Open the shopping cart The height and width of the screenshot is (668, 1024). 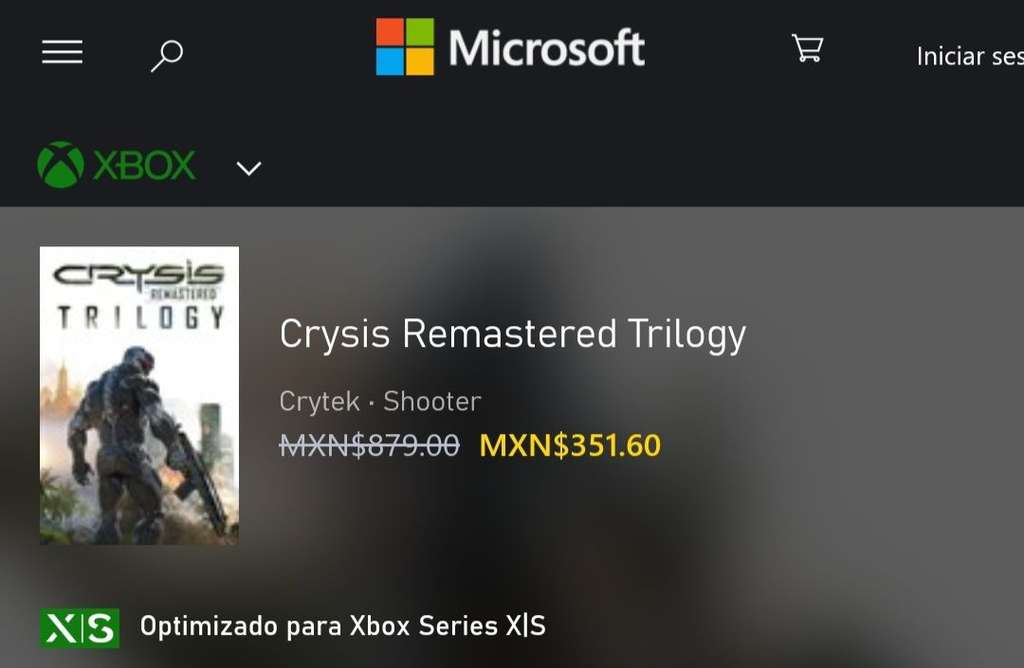point(807,48)
